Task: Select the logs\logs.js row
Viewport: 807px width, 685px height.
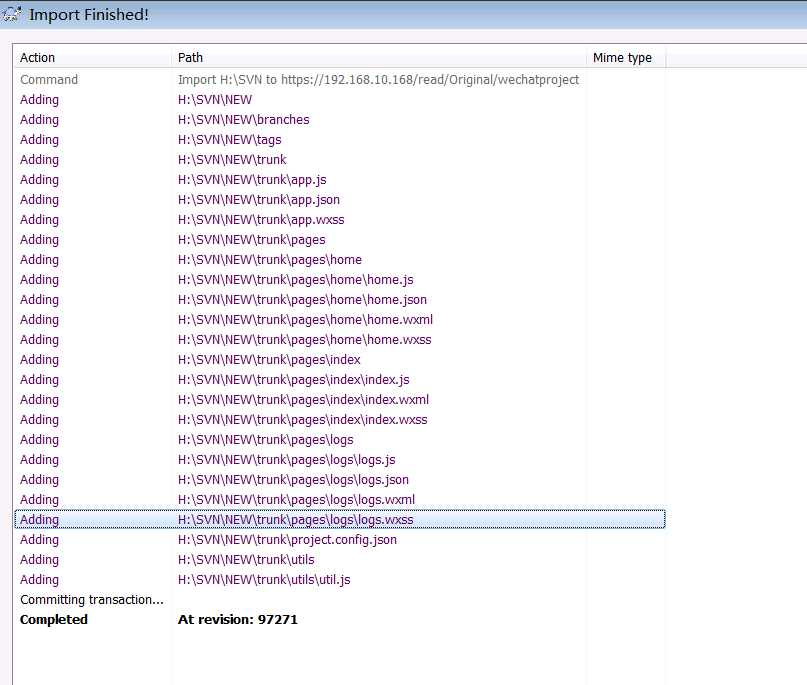Action: (x=340, y=460)
